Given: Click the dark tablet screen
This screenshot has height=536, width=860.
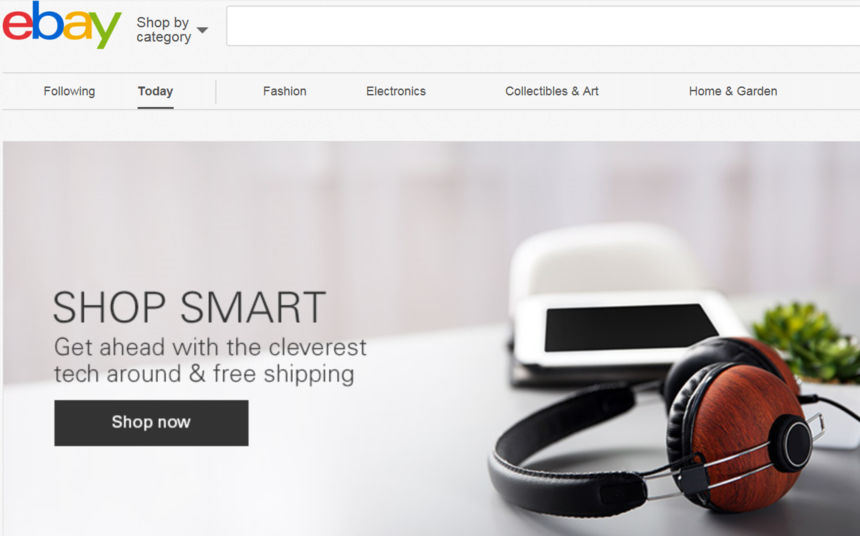Looking at the screenshot, I should pos(631,328).
